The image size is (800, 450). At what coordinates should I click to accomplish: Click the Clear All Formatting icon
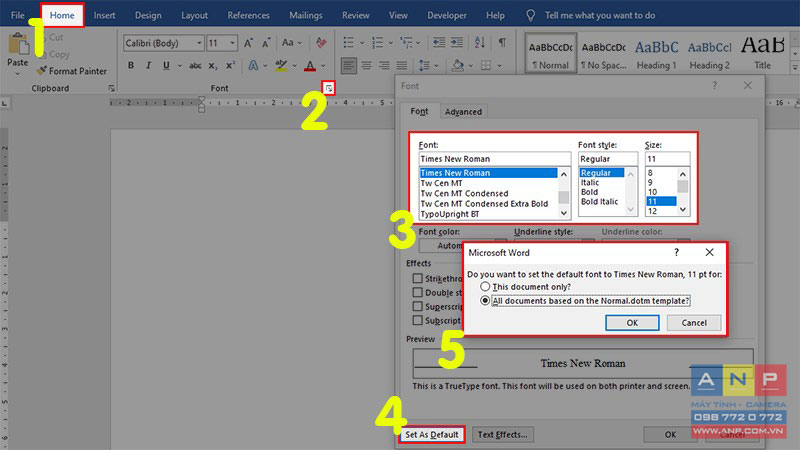click(x=321, y=42)
